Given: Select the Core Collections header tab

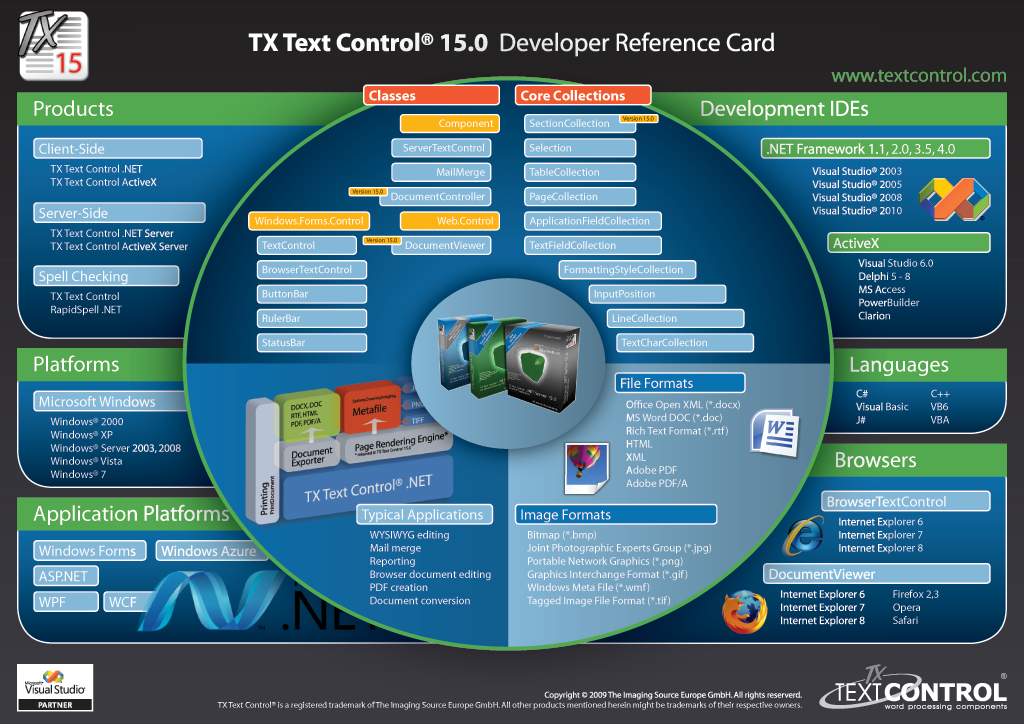Looking at the screenshot, I should point(583,95).
